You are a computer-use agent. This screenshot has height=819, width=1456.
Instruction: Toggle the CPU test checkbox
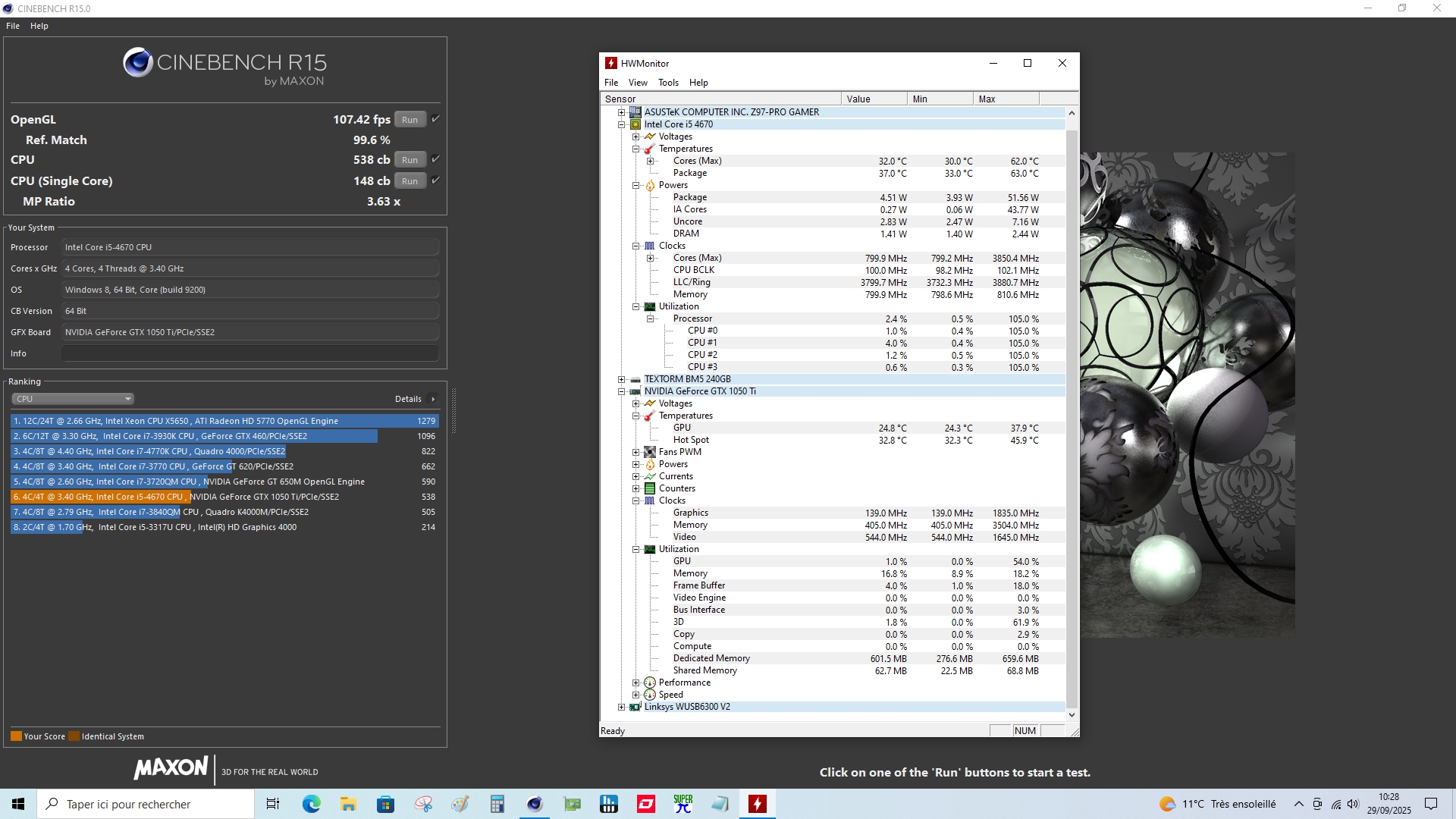435,159
